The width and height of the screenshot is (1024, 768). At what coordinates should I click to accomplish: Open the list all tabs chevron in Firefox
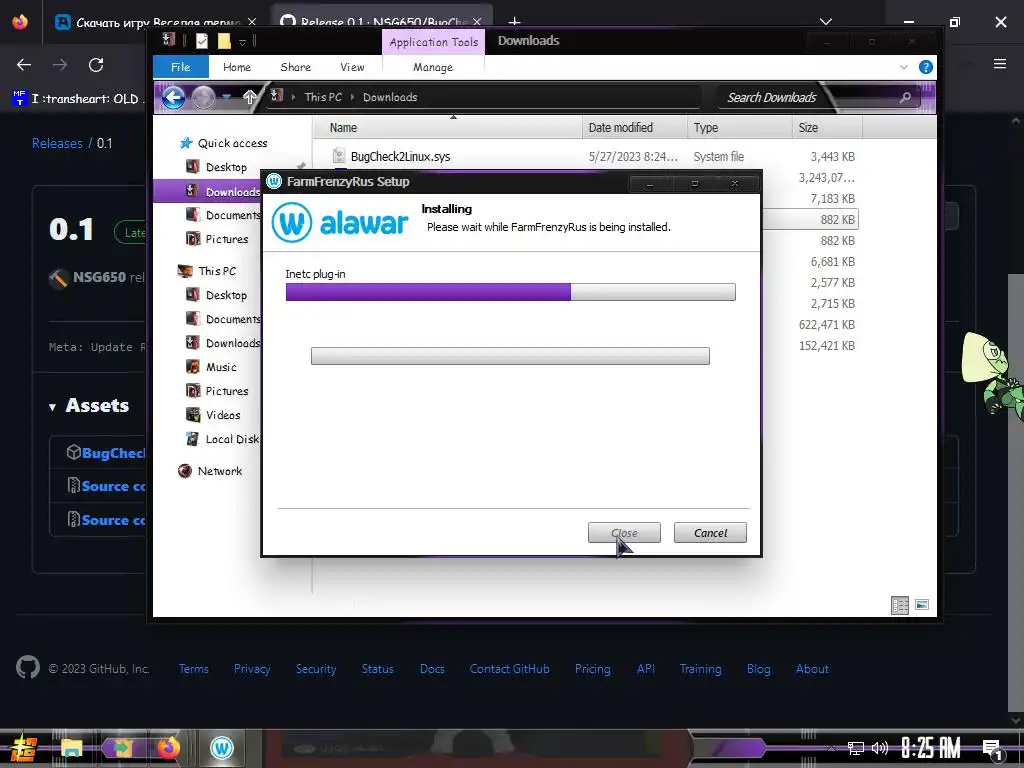[826, 22]
